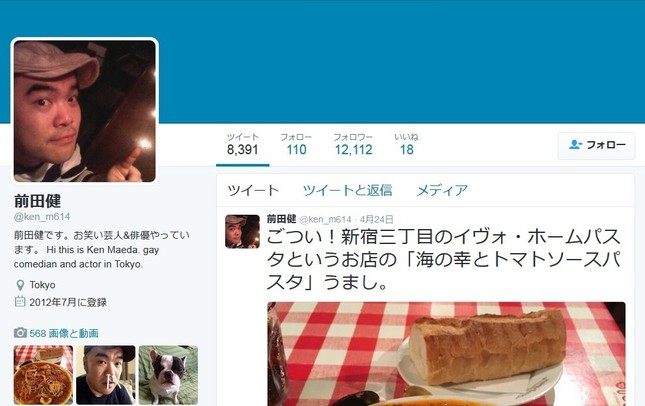
Task: Click the location pin icon beside Tokyo
Action: click(x=20, y=285)
